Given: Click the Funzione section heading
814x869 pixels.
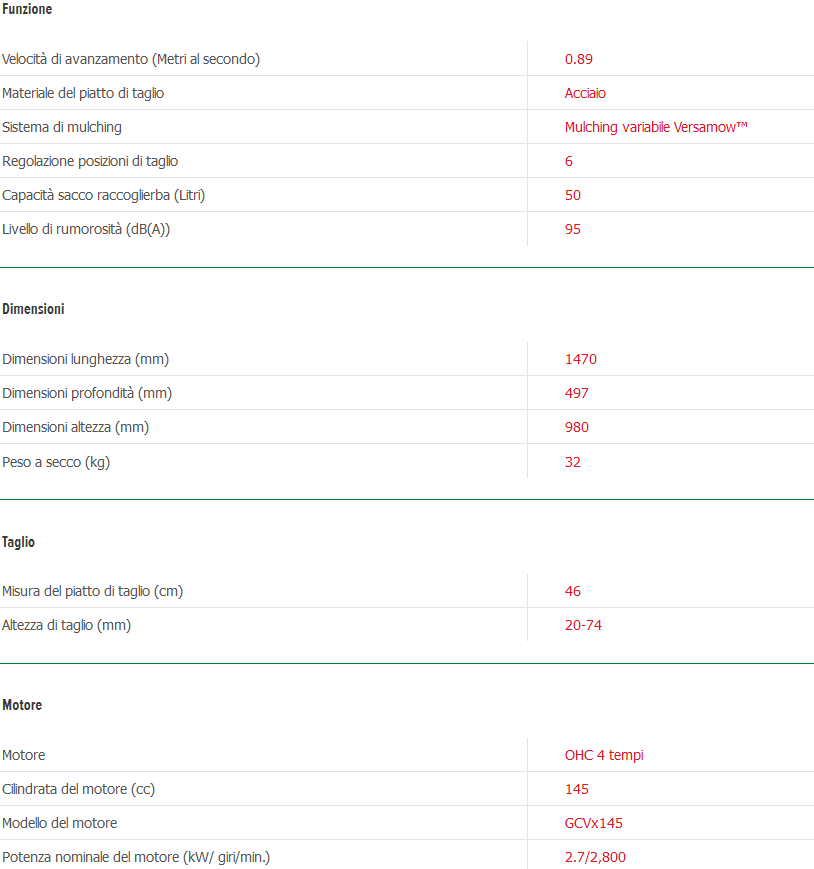Looking at the screenshot, I should [27, 9].
